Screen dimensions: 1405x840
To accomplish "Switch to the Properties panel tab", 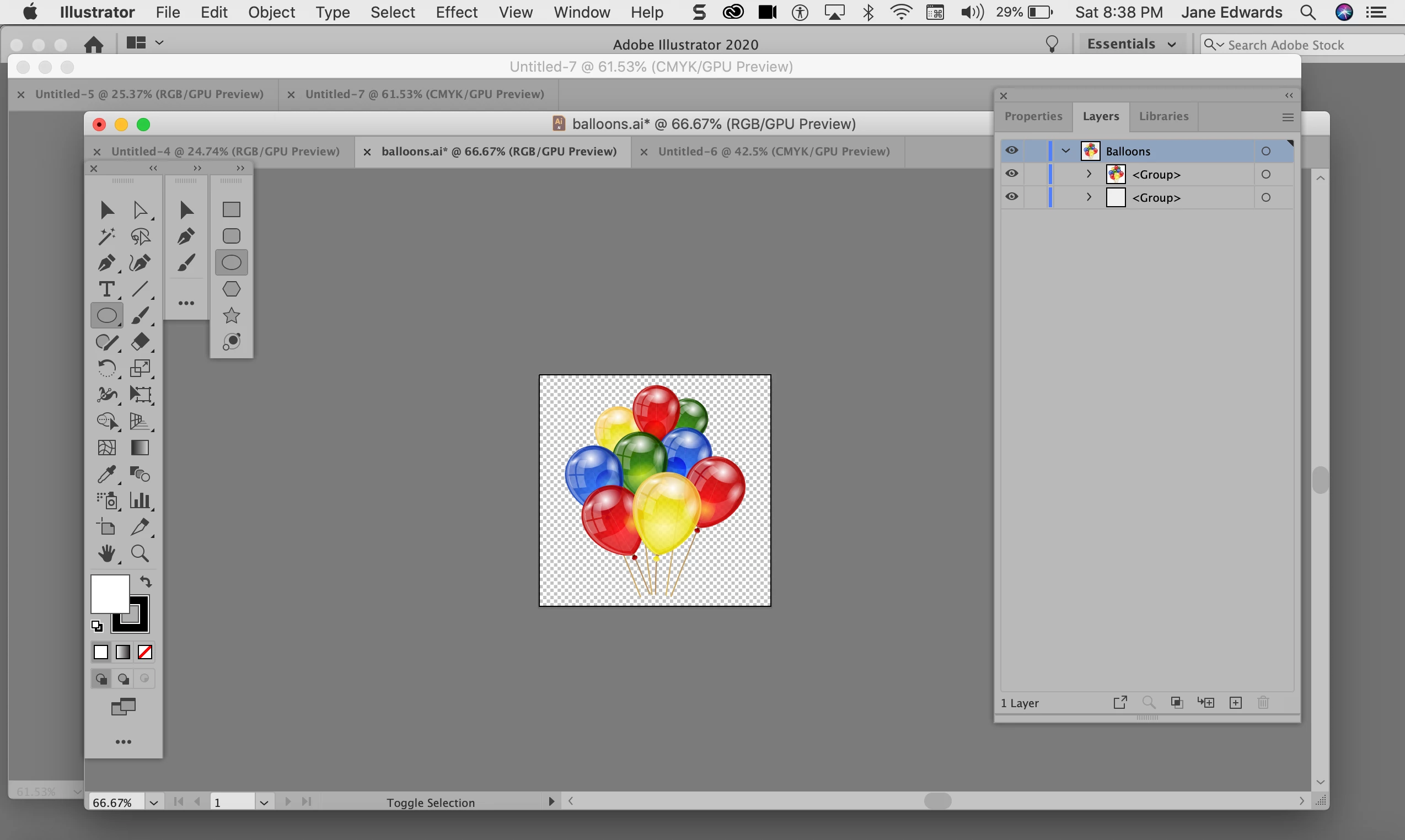I will tap(1033, 116).
